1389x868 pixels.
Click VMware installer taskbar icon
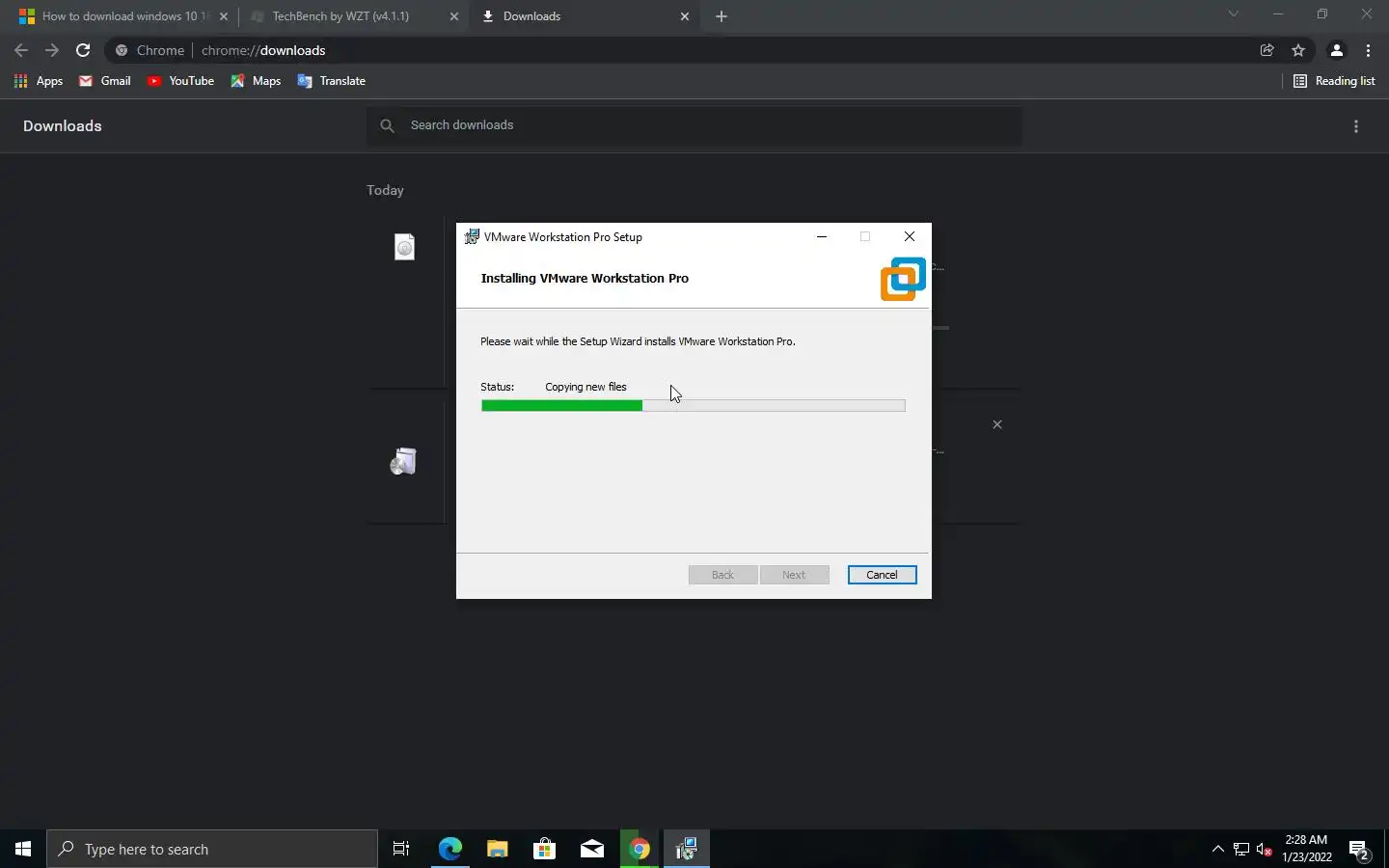pyautogui.click(x=687, y=849)
